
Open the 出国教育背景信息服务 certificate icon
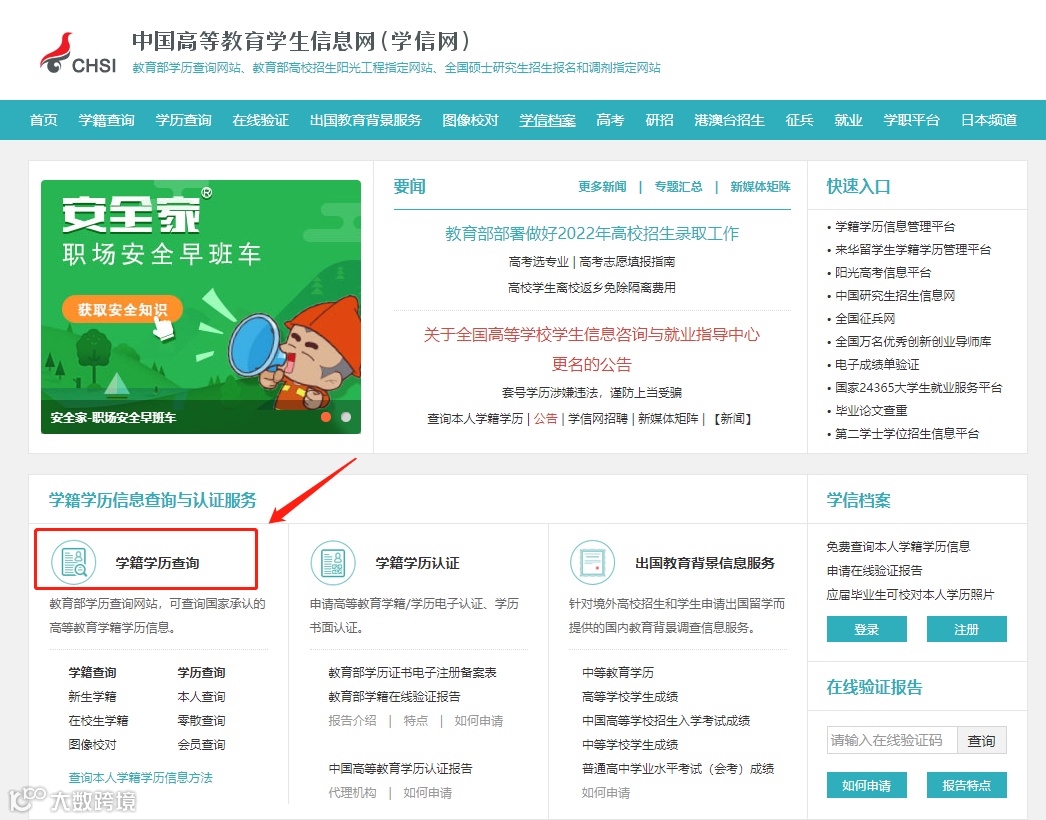click(592, 562)
